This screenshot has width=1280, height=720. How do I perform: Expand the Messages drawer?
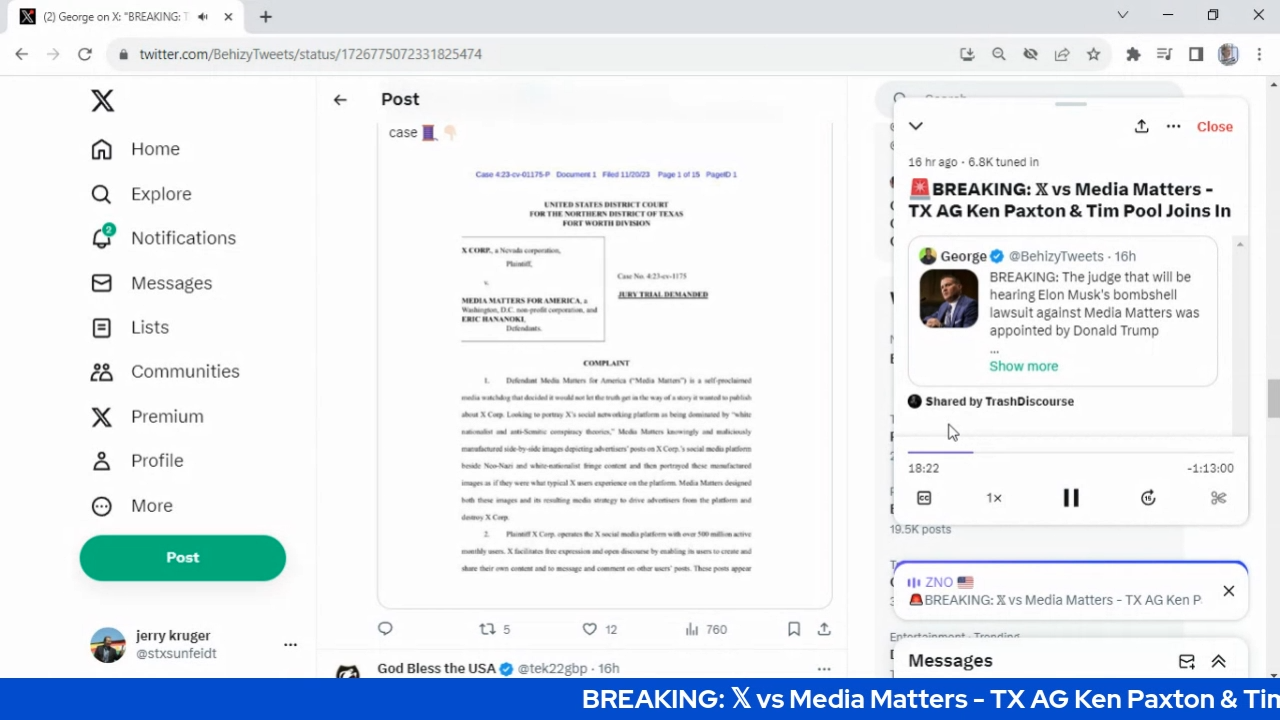point(1219,661)
